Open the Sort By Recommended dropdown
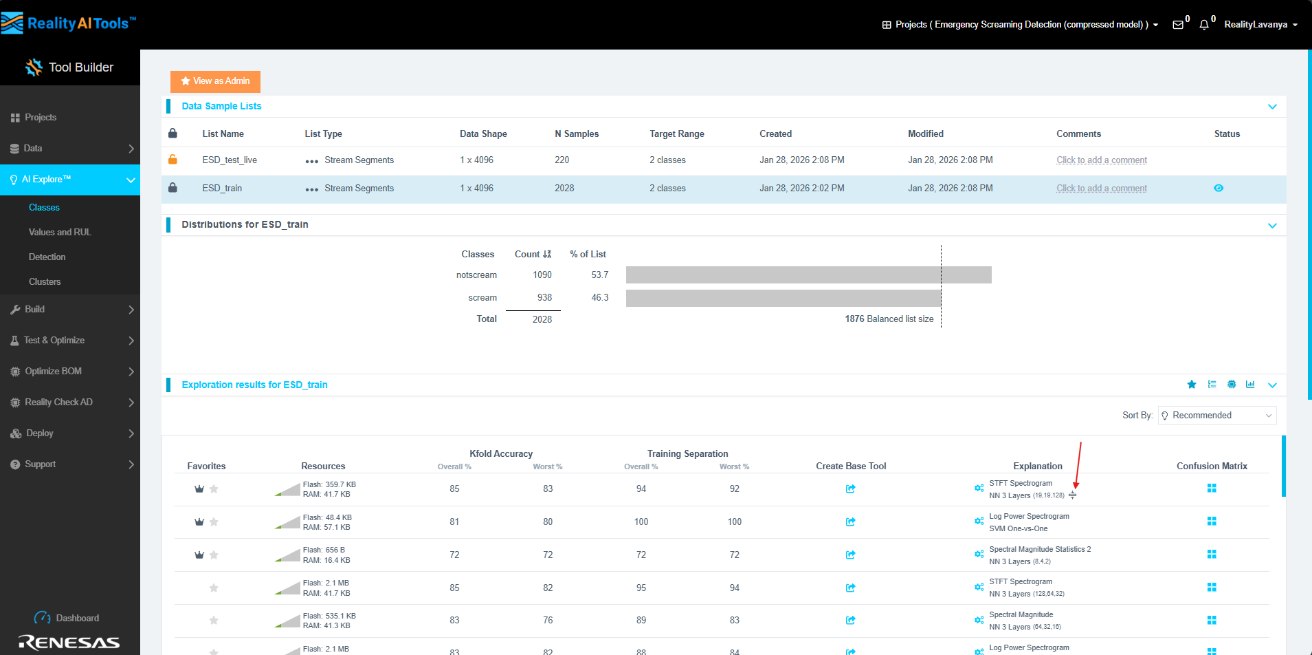 pyautogui.click(x=1217, y=415)
